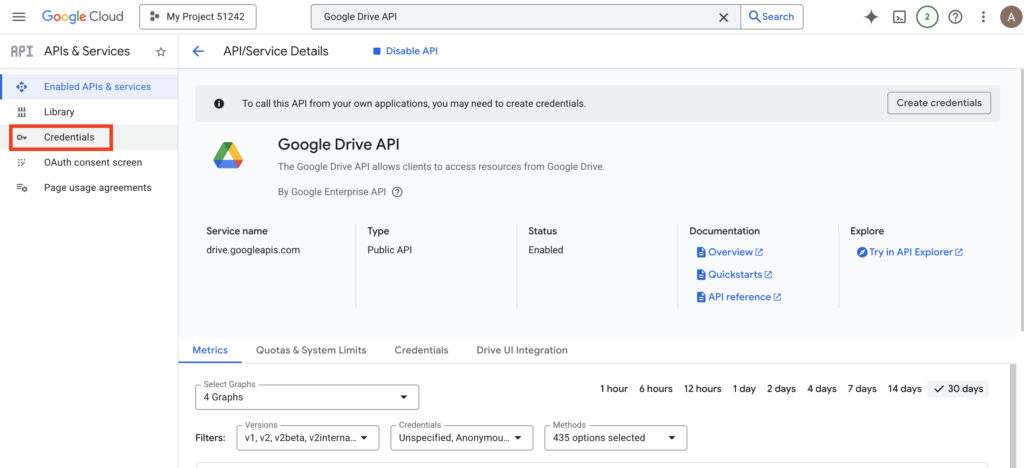This screenshot has height=468, width=1024.
Task: Click the three-dot settings menu icon
Action: click(983, 17)
